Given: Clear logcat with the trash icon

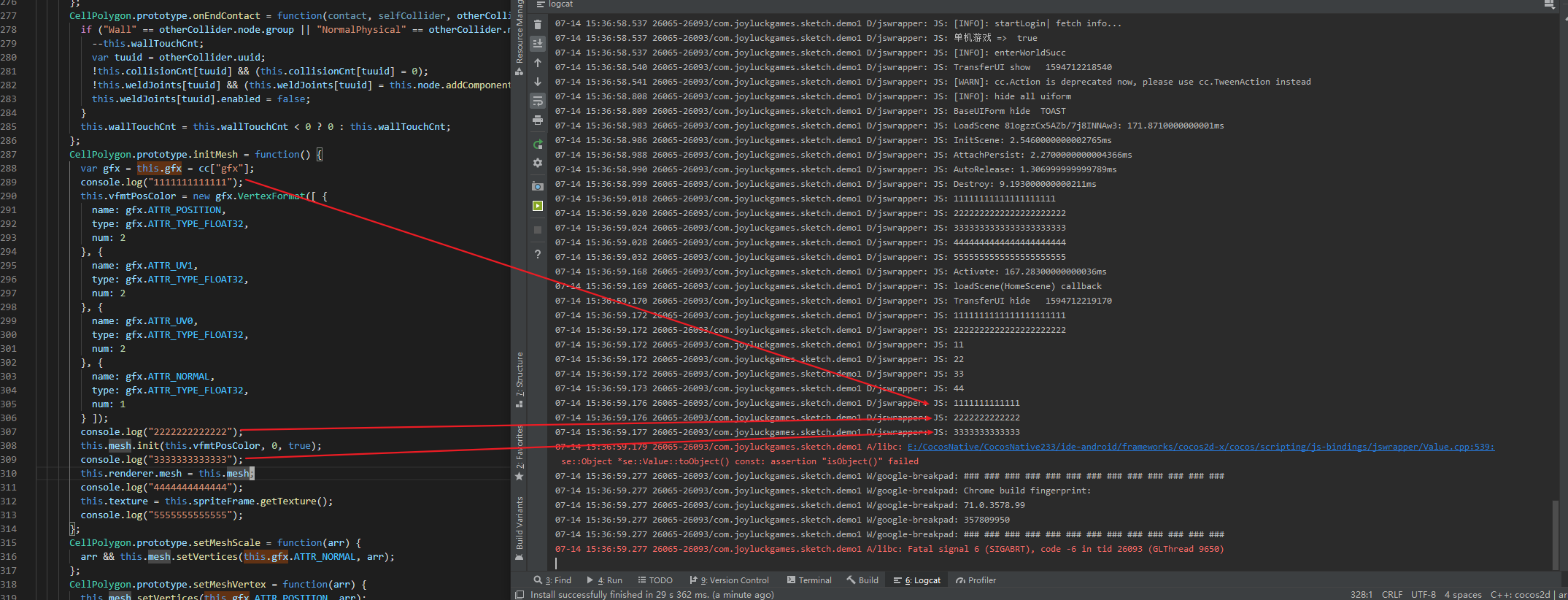Looking at the screenshot, I should (538, 25).
